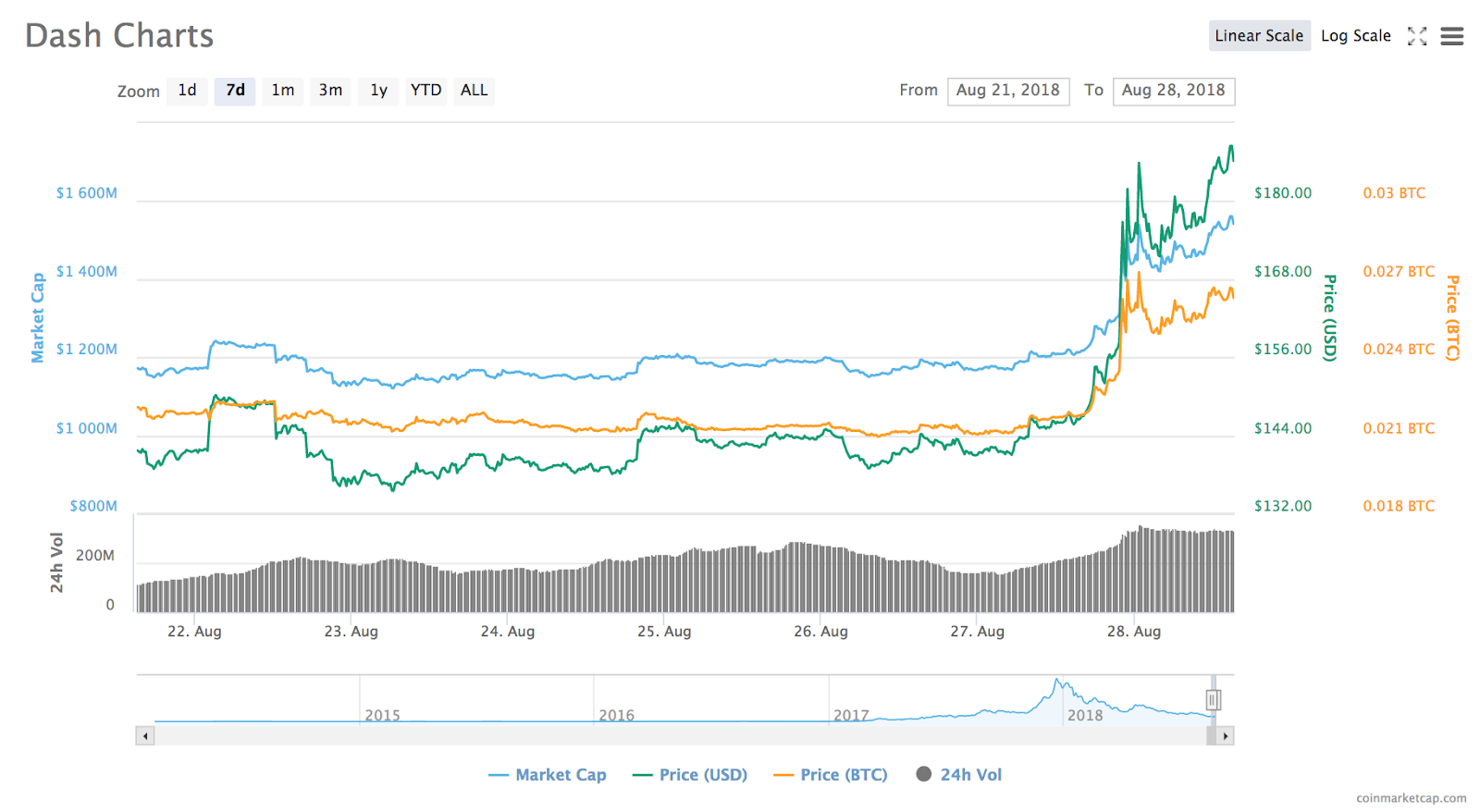Switch to Log Scale
The height and width of the screenshot is (812, 1480).
[1355, 35]
